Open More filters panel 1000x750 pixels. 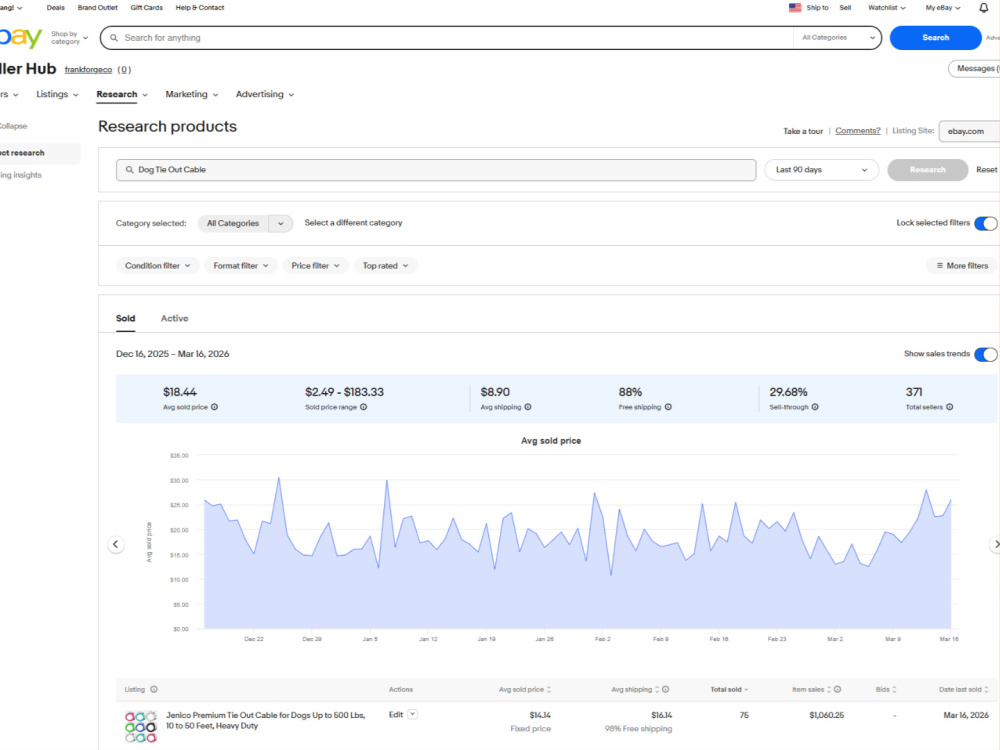tap(962, 265)
